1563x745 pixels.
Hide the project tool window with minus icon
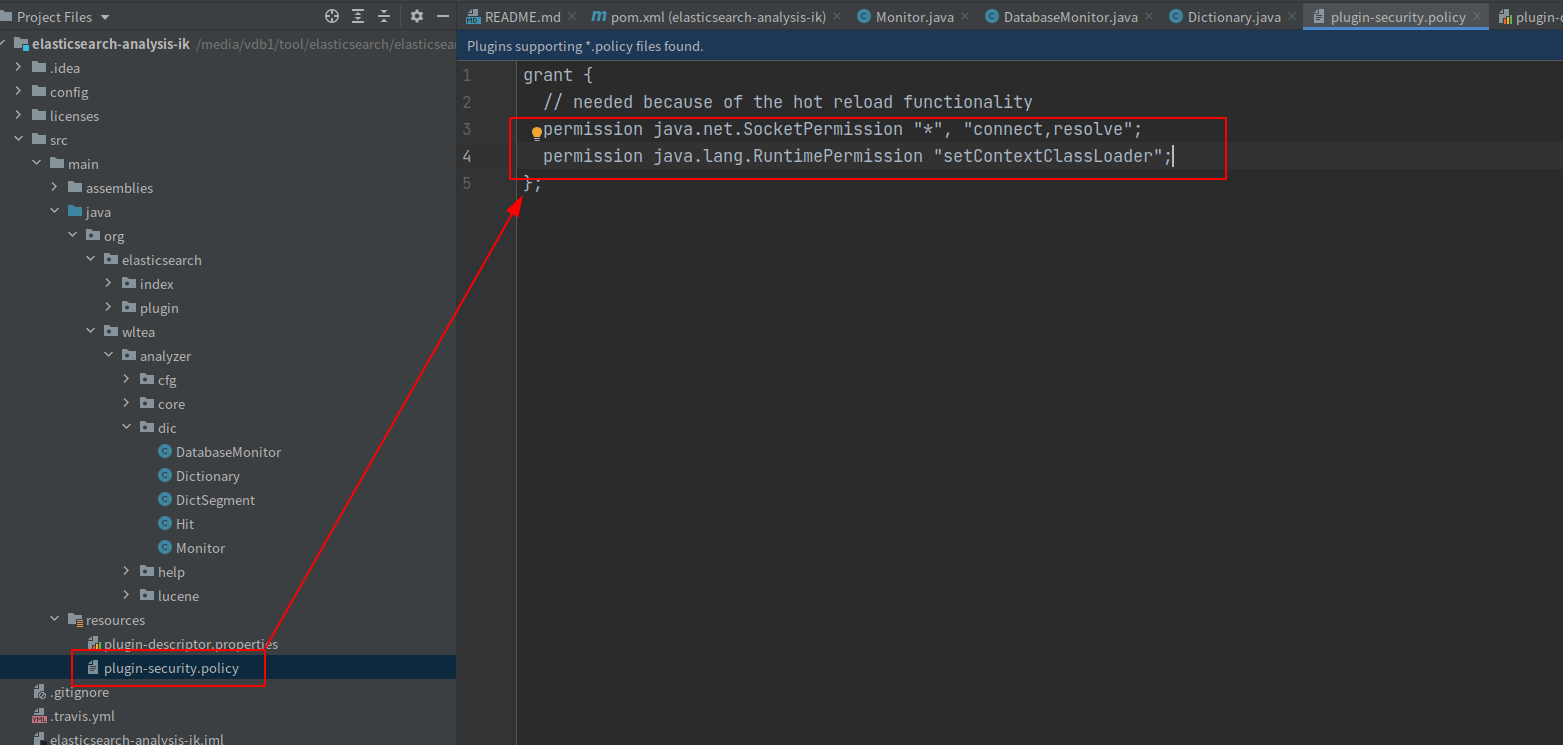pyautogui.click(x=443, y=16)
